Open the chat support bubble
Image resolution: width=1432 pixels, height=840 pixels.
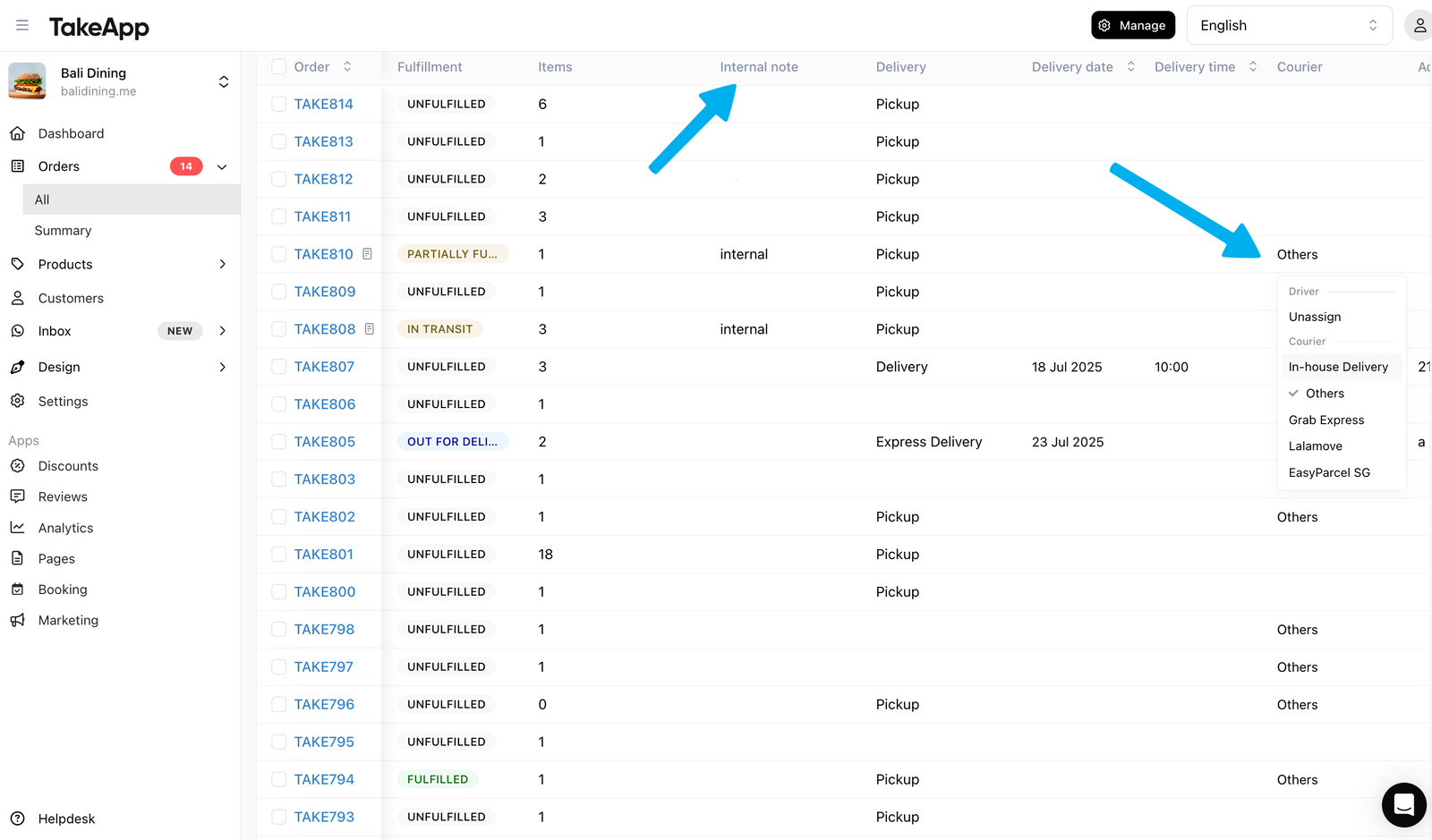pyautogui.click(x=1403, y=804)
